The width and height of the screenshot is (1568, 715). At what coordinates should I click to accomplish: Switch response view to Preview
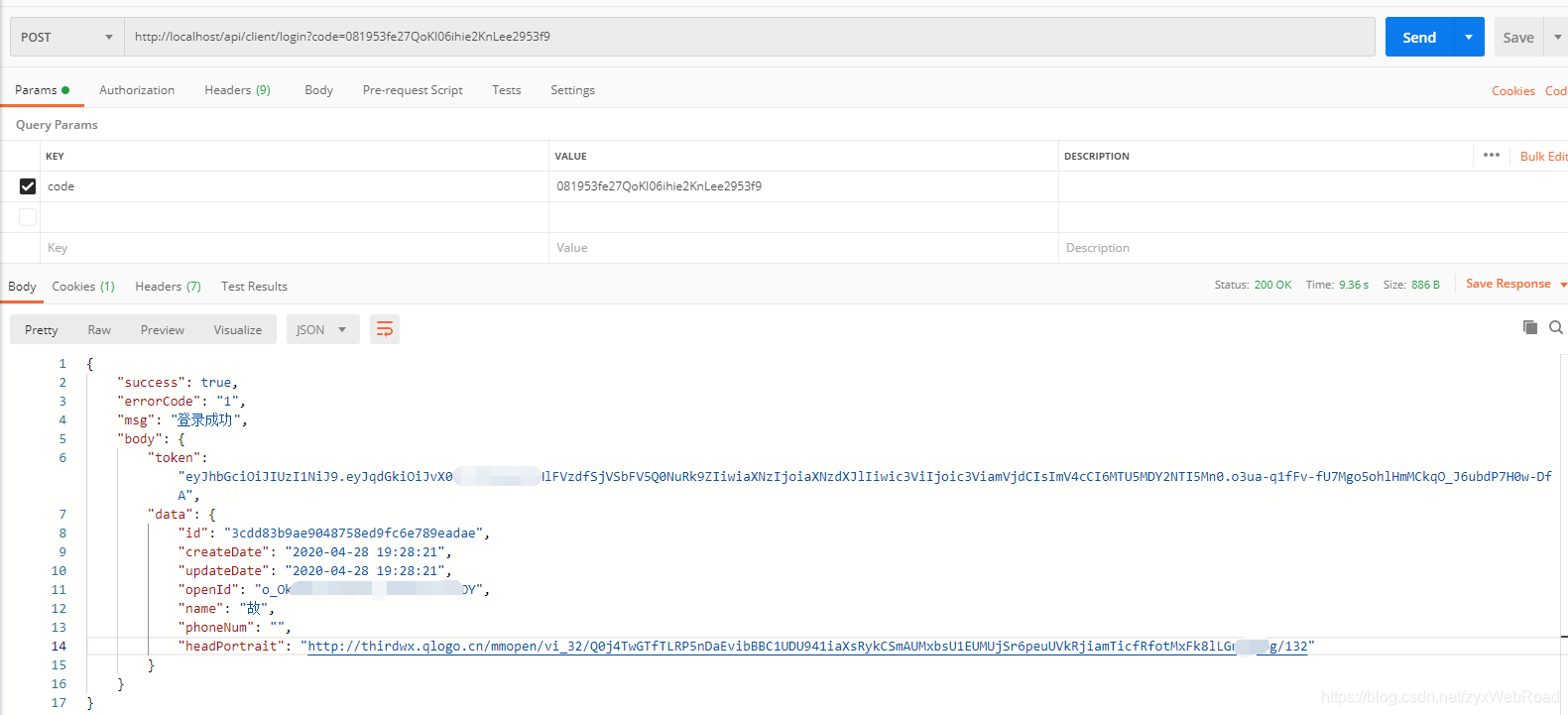(x=162, y=329)
